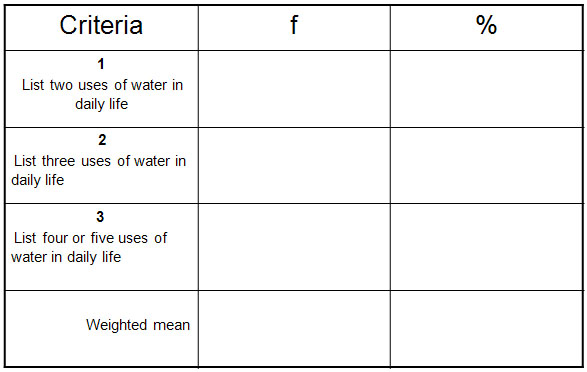Click the Criteria column header
Viewport: 587px width, 372px height.
[x=101, y=28]
